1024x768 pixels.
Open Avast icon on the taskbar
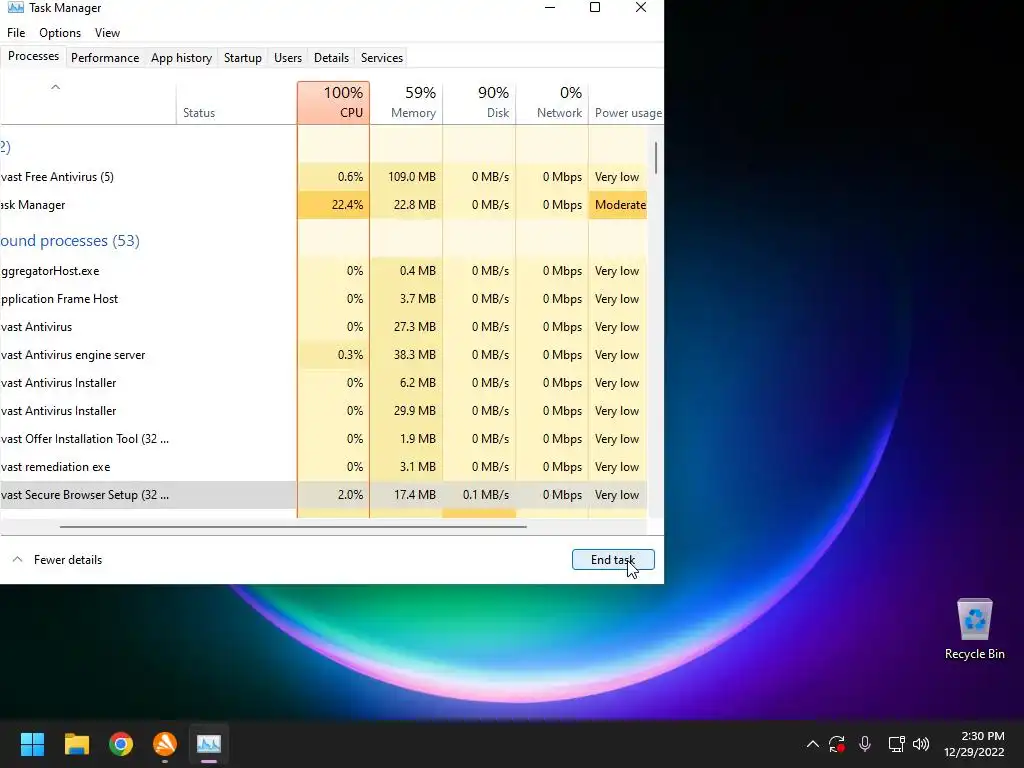point(165,744)
